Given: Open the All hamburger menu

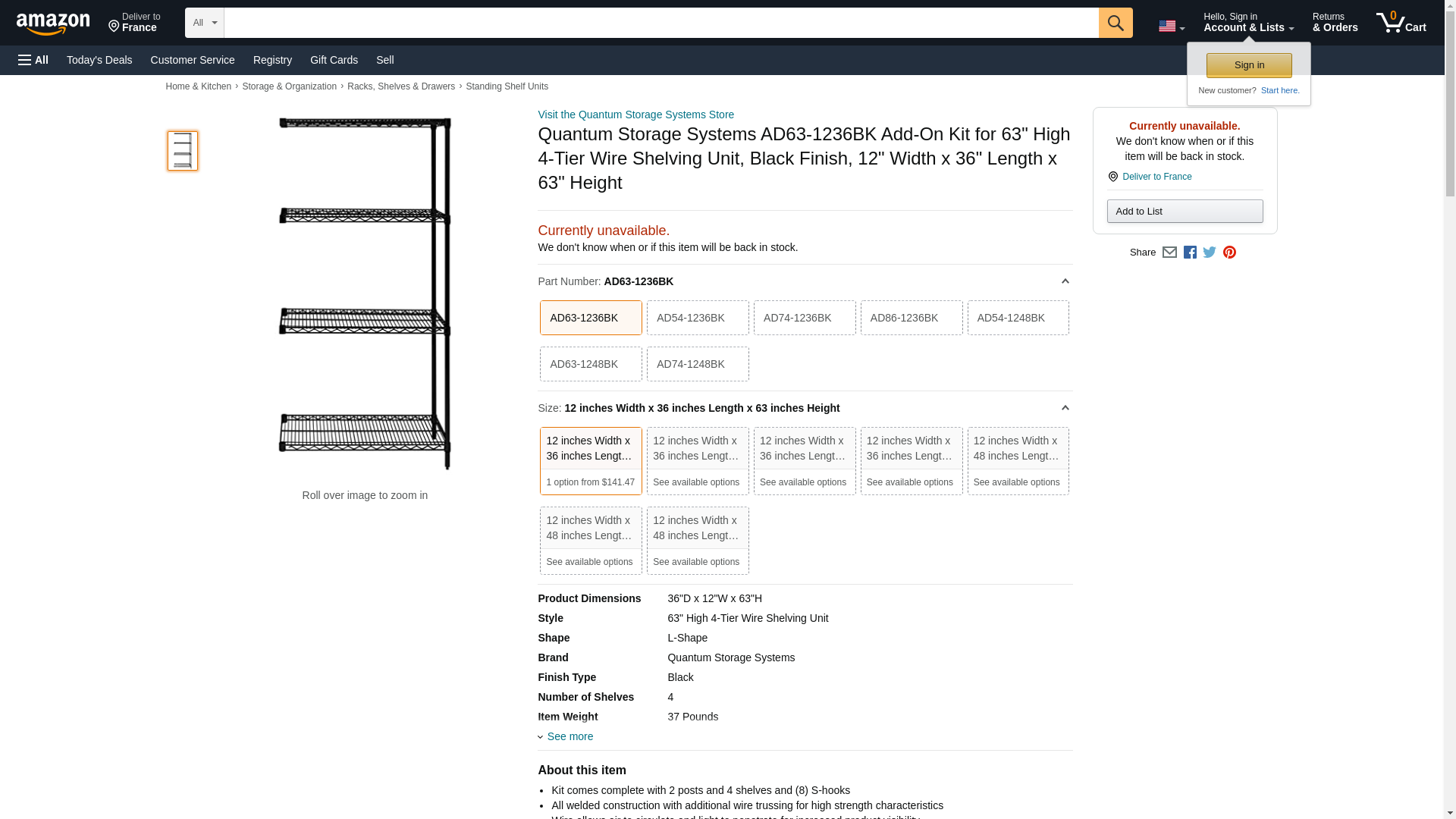Looking at the screenshot, I should tap(33, 60).
